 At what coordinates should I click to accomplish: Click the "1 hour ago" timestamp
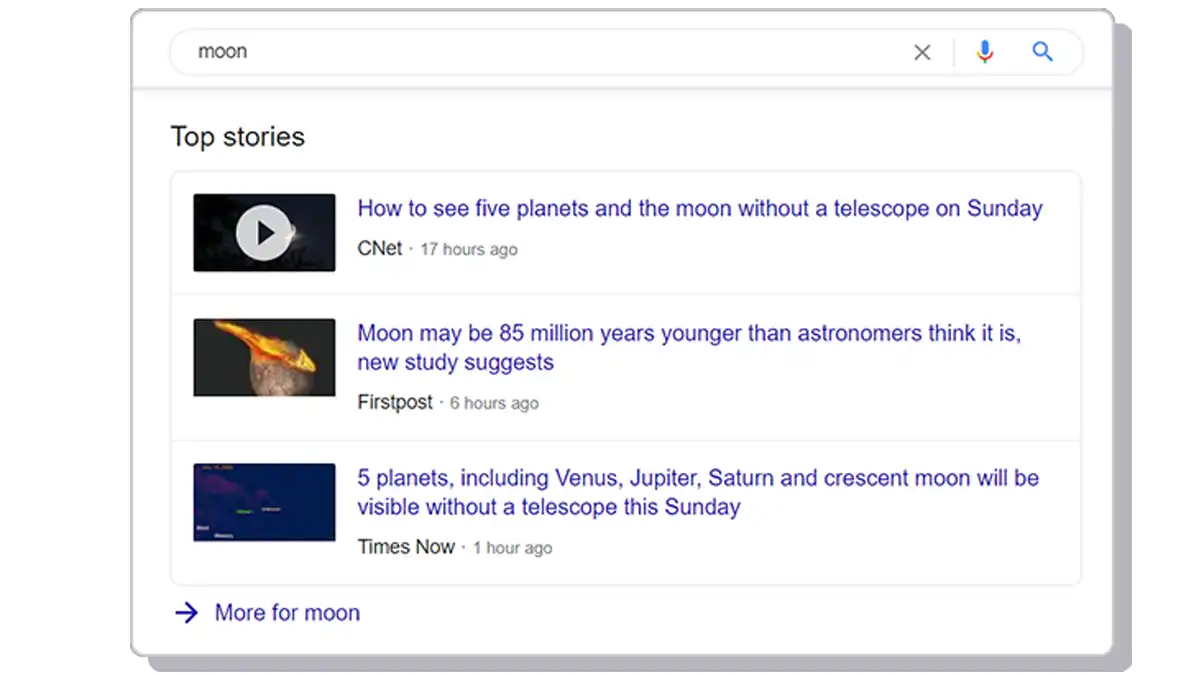512,548
